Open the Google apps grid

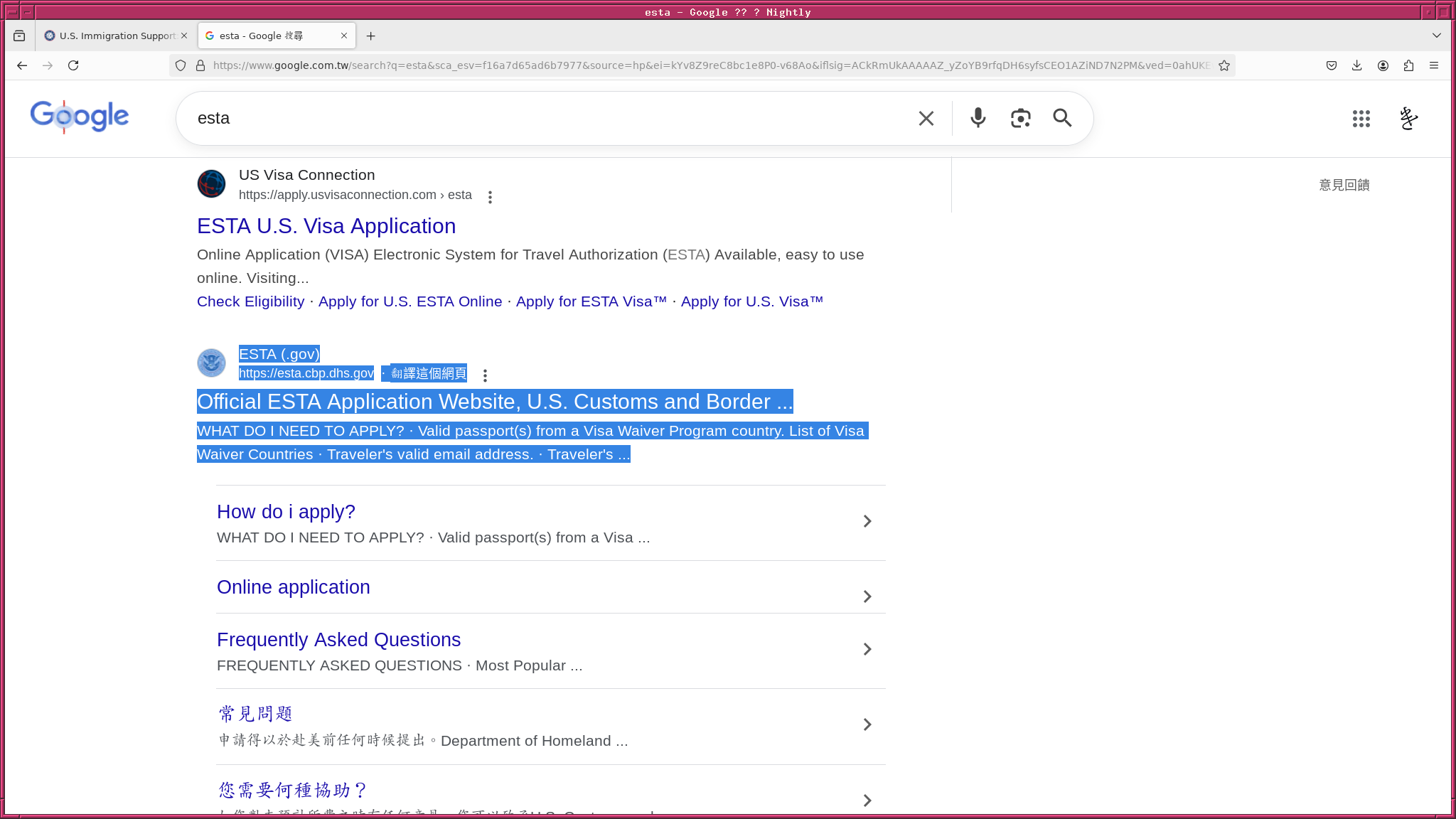1361,119
